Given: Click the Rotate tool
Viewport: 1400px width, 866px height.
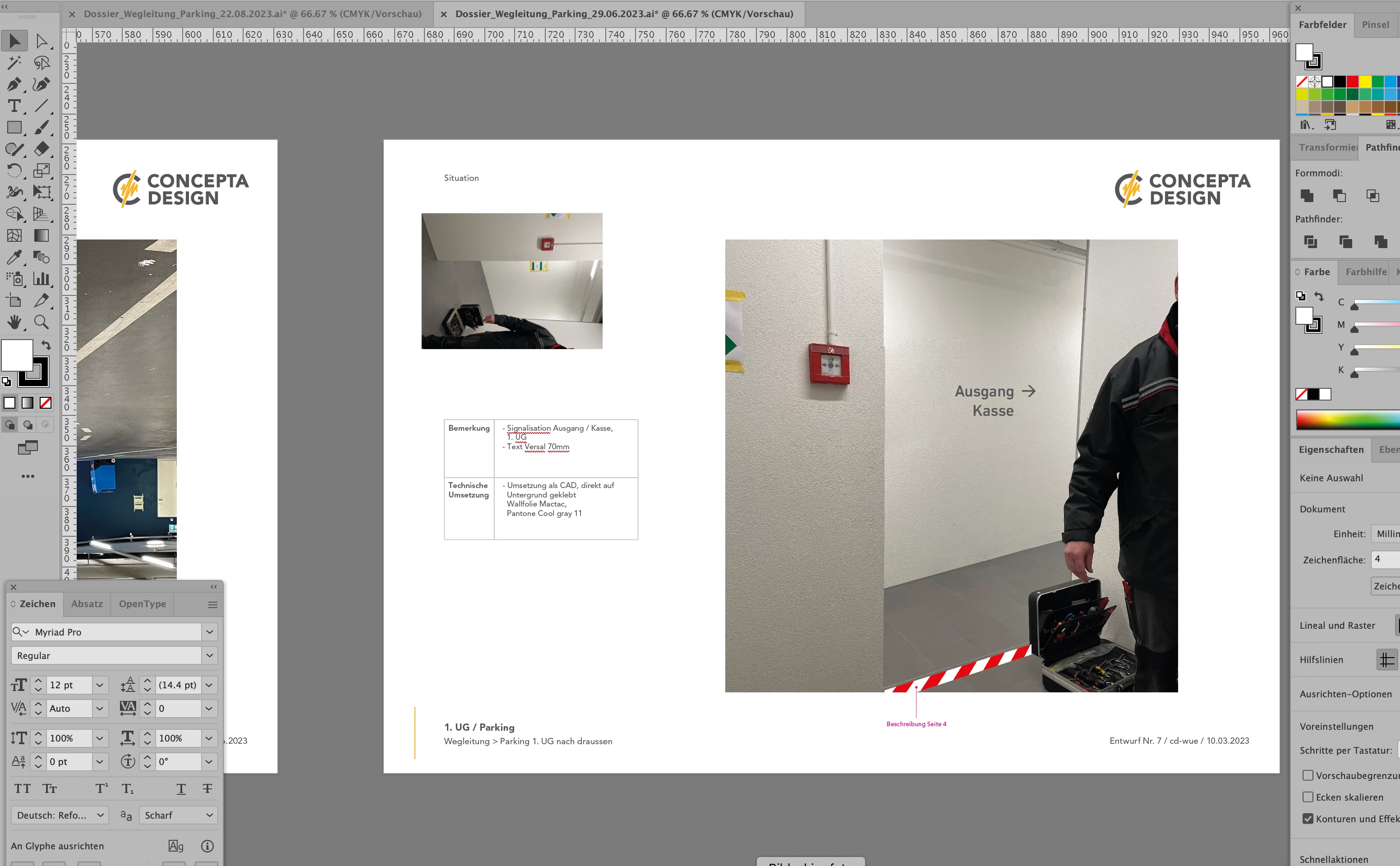Looking at the screenshot, I should coord(14,170).
